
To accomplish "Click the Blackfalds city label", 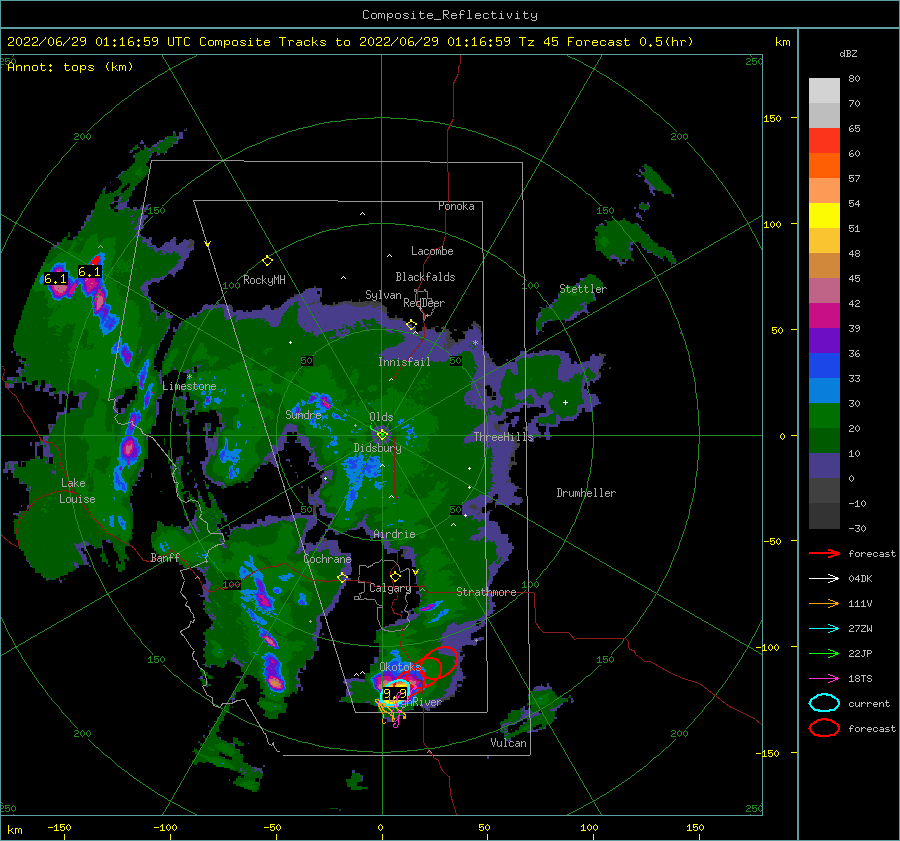I will click(x=425, y=277).
